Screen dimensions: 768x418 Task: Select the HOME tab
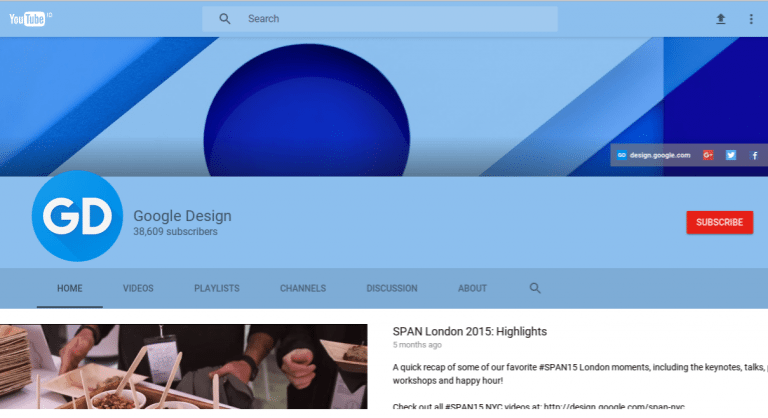point(70,288)
